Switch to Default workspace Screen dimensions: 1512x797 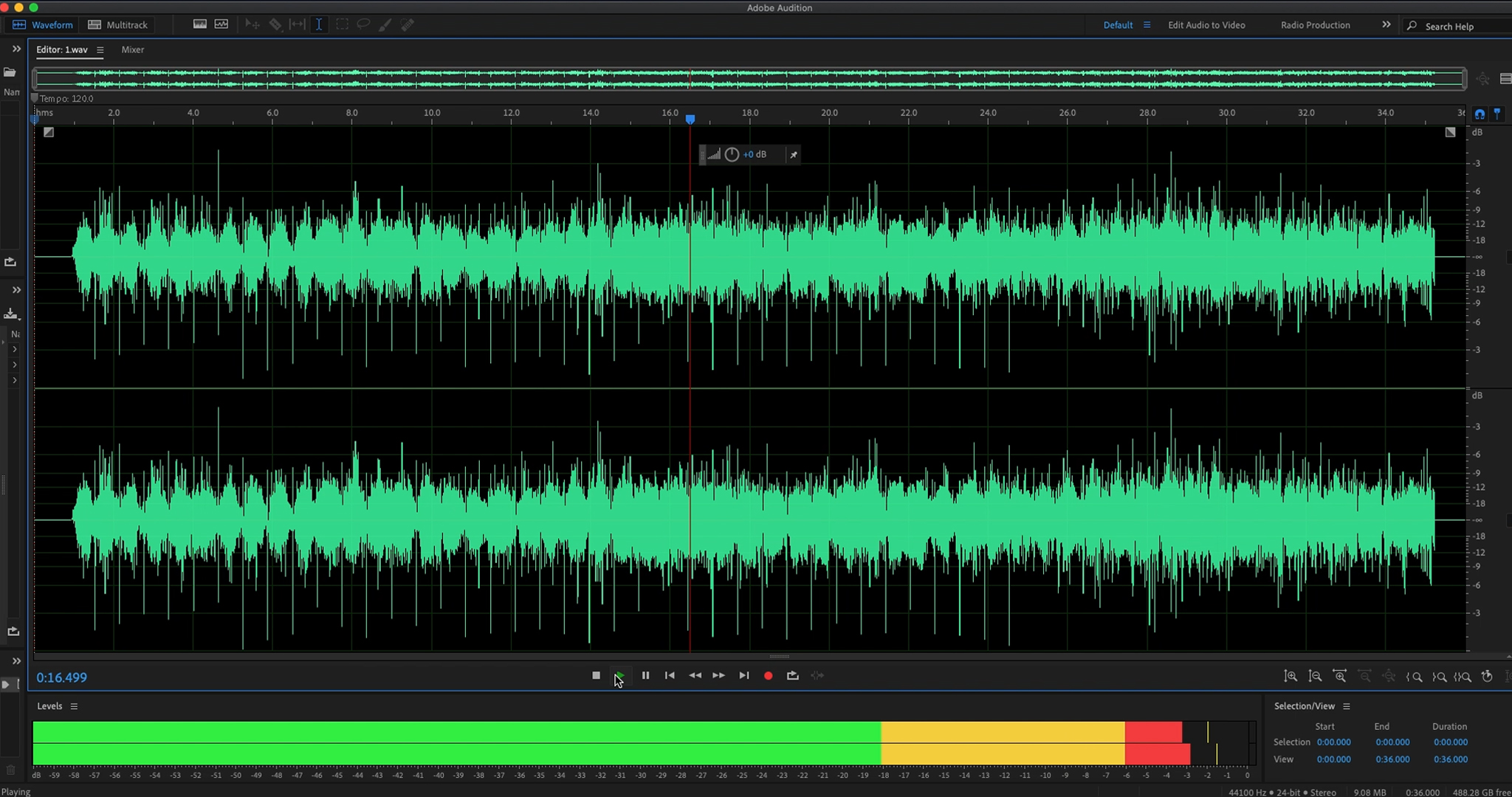1118,24
